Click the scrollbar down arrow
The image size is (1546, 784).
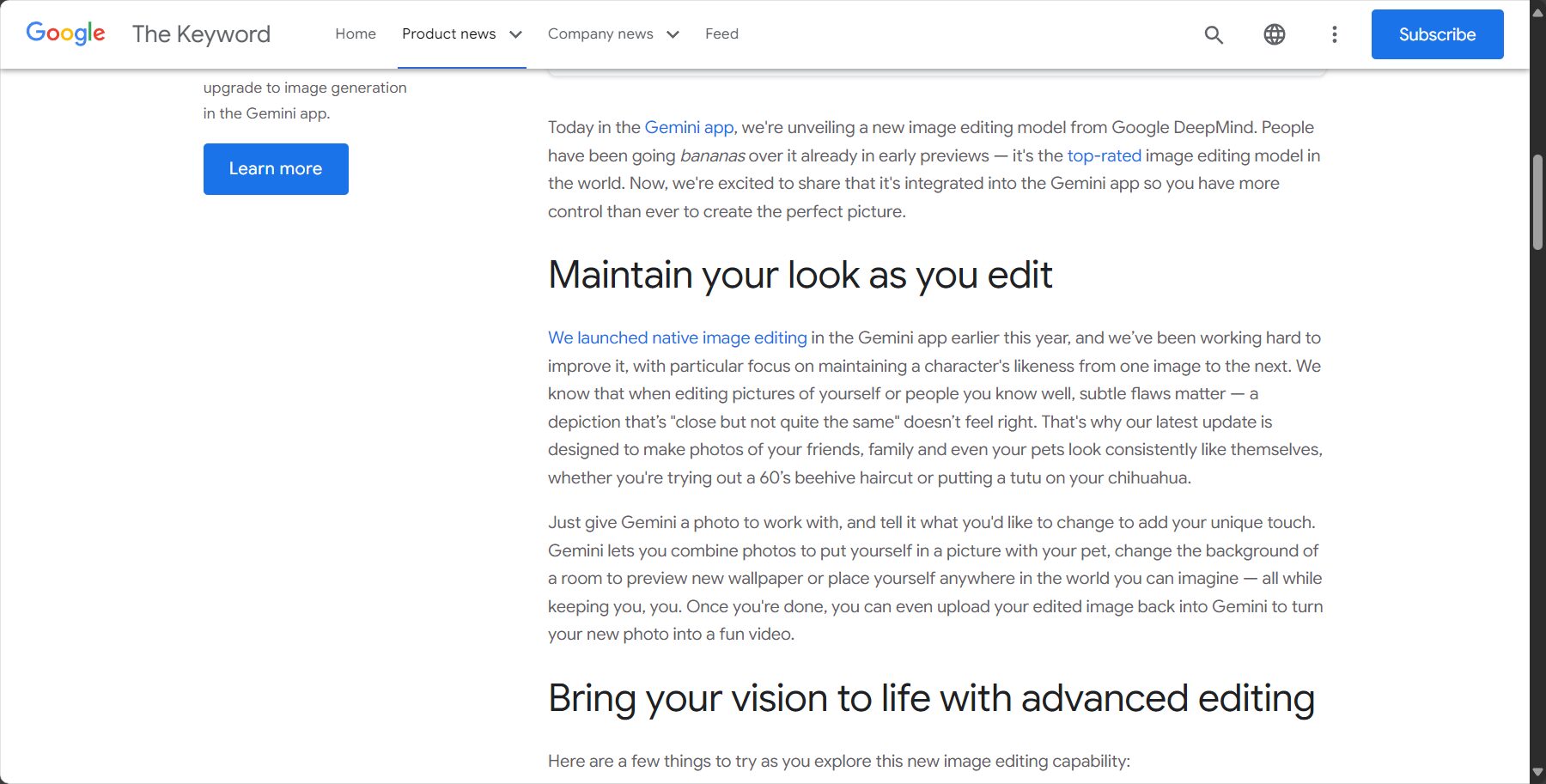click(1537, 773)
